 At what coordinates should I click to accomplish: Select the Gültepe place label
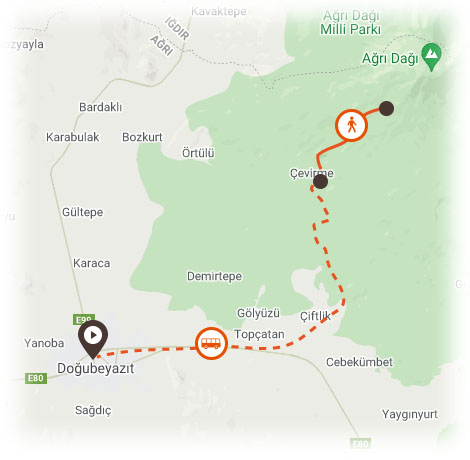point(83,212)
